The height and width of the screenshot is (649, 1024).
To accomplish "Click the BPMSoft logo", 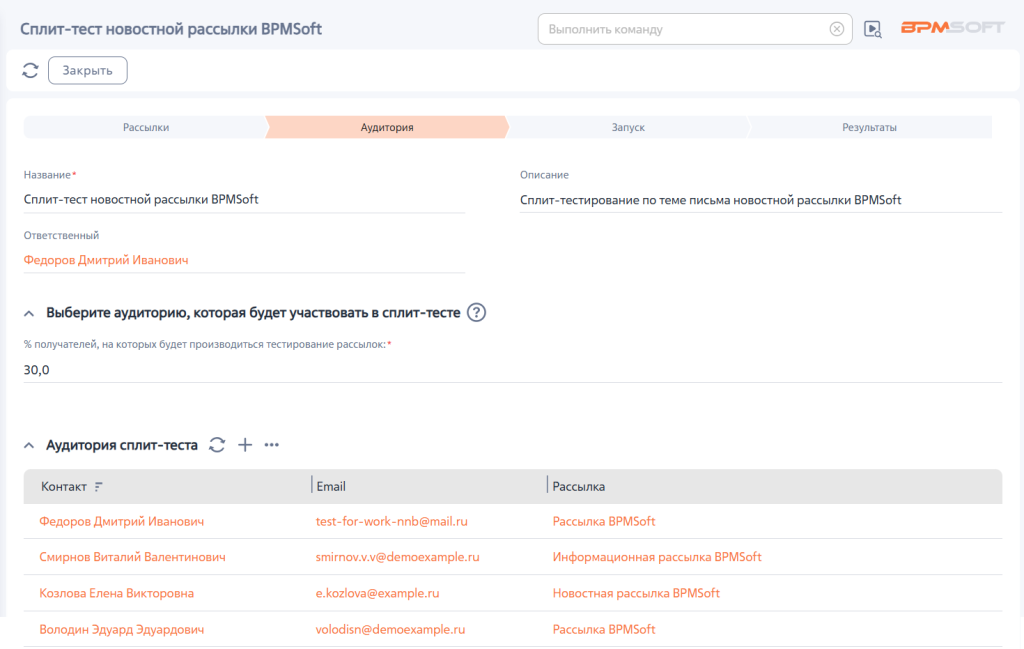I will (x=952, y=28).
